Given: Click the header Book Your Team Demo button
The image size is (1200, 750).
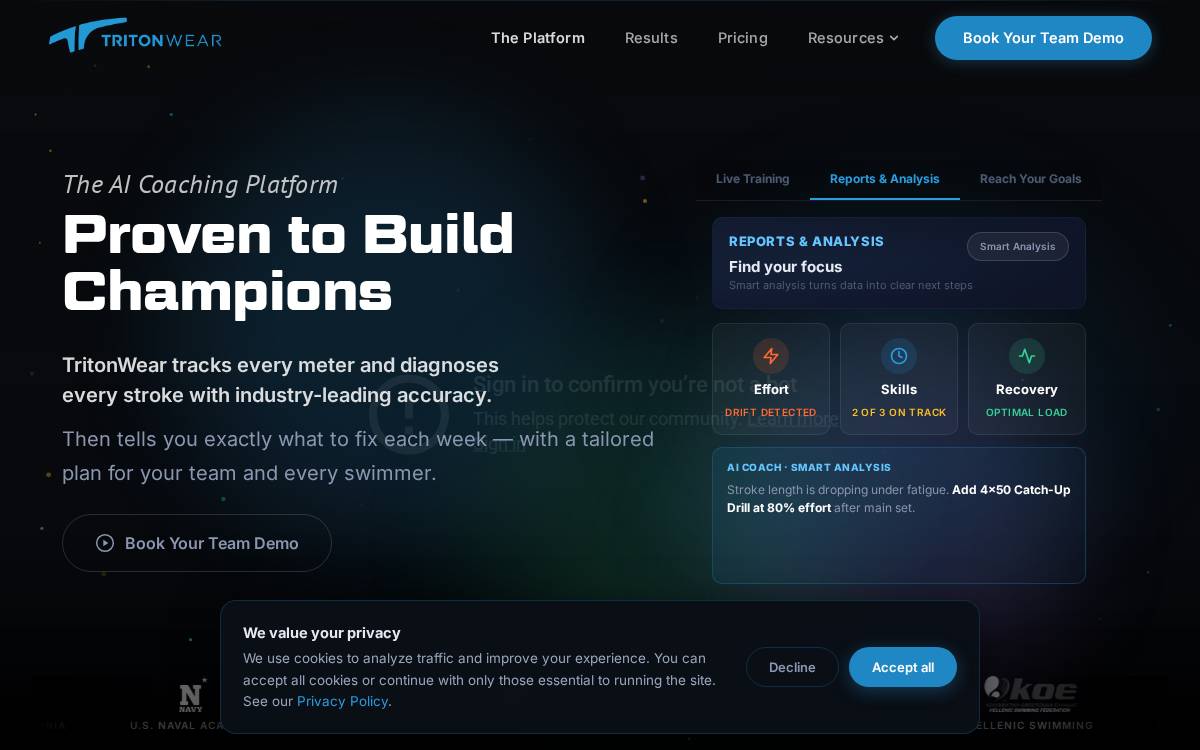Looking at the screenshot, I should [x=1043, y=38].
